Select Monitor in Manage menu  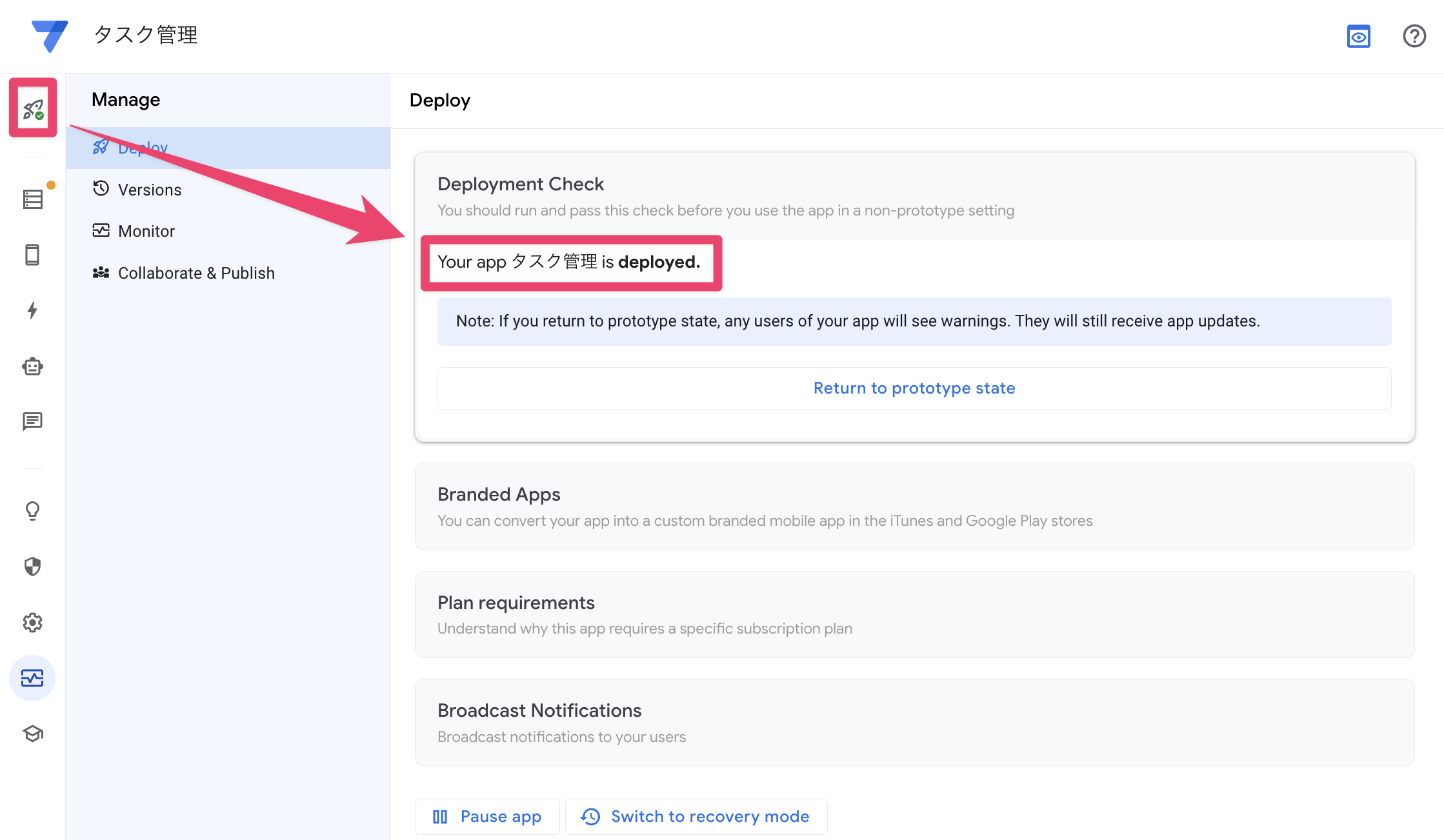(146, 231)
